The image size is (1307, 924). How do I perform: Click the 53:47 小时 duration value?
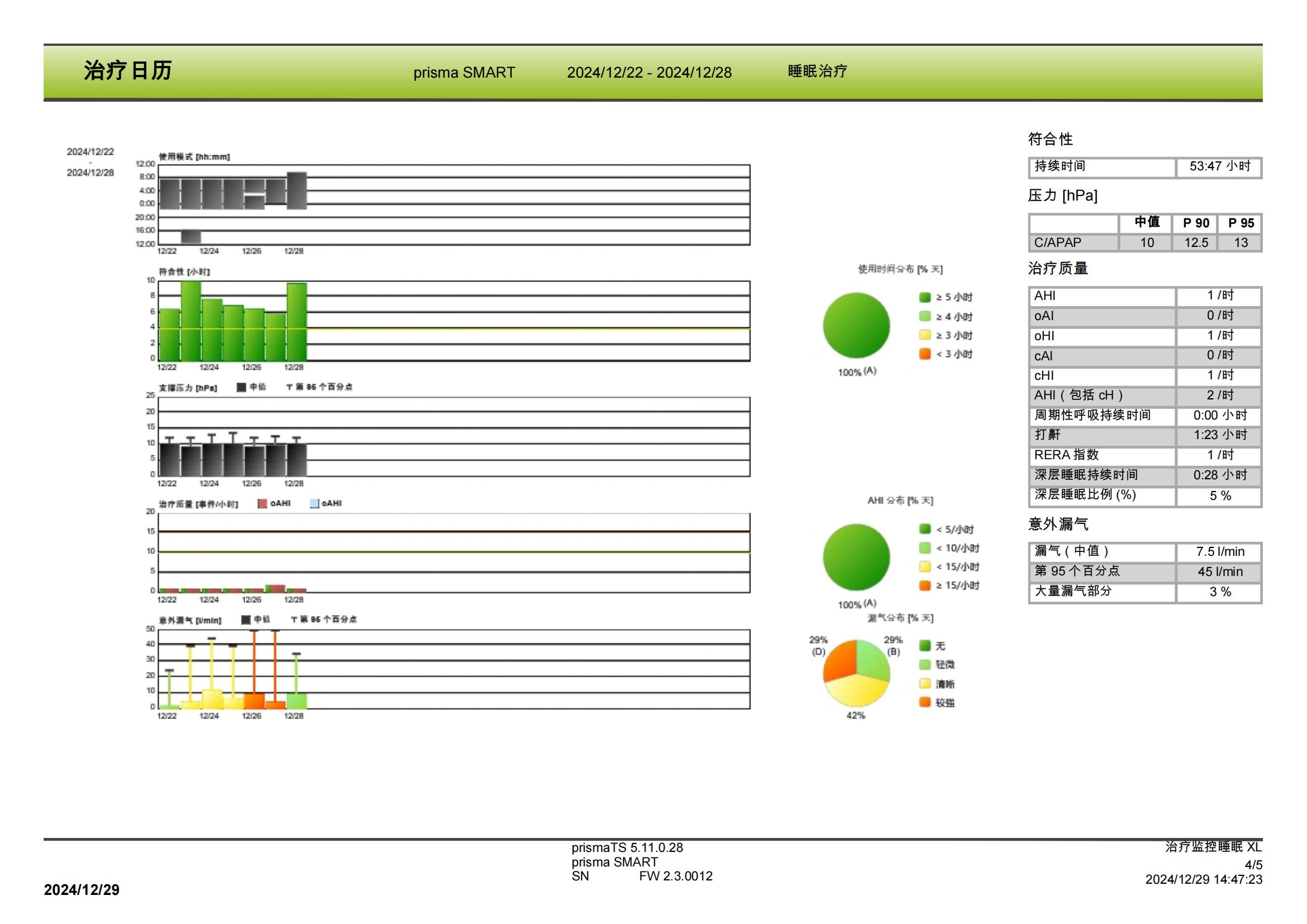(x=1219, y=166)
